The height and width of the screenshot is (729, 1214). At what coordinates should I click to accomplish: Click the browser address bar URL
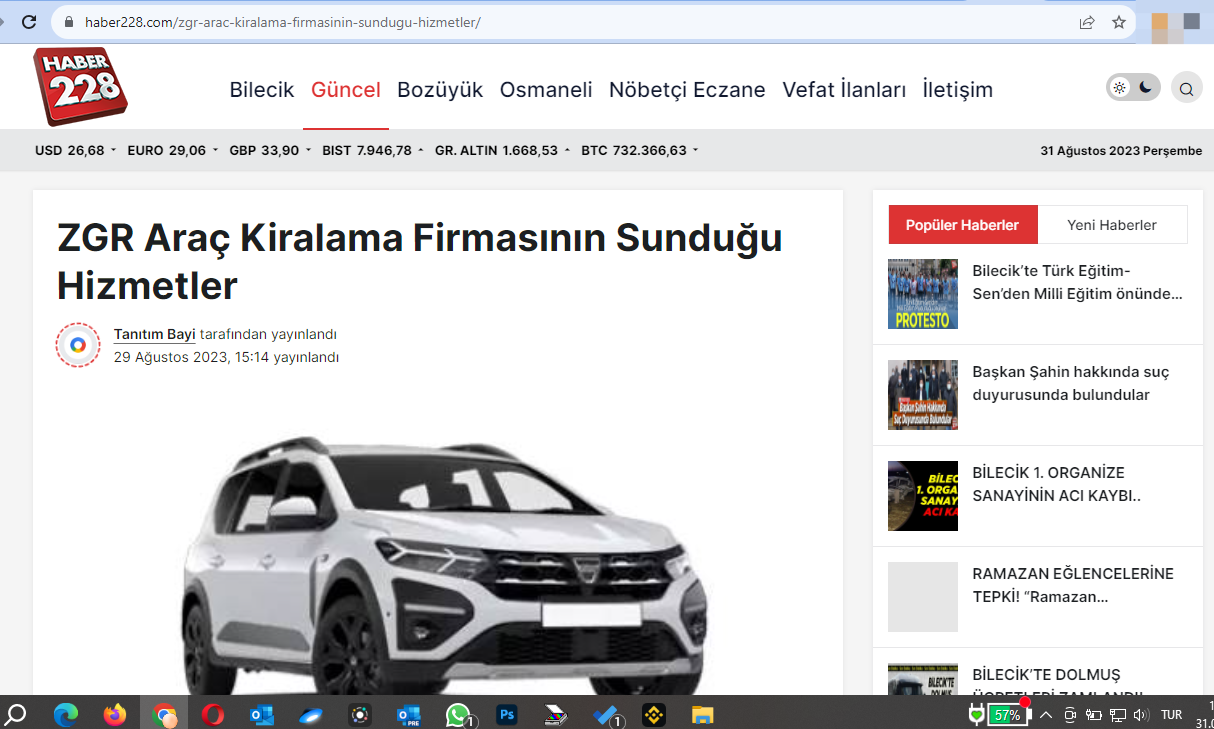(x=283, y=22)
